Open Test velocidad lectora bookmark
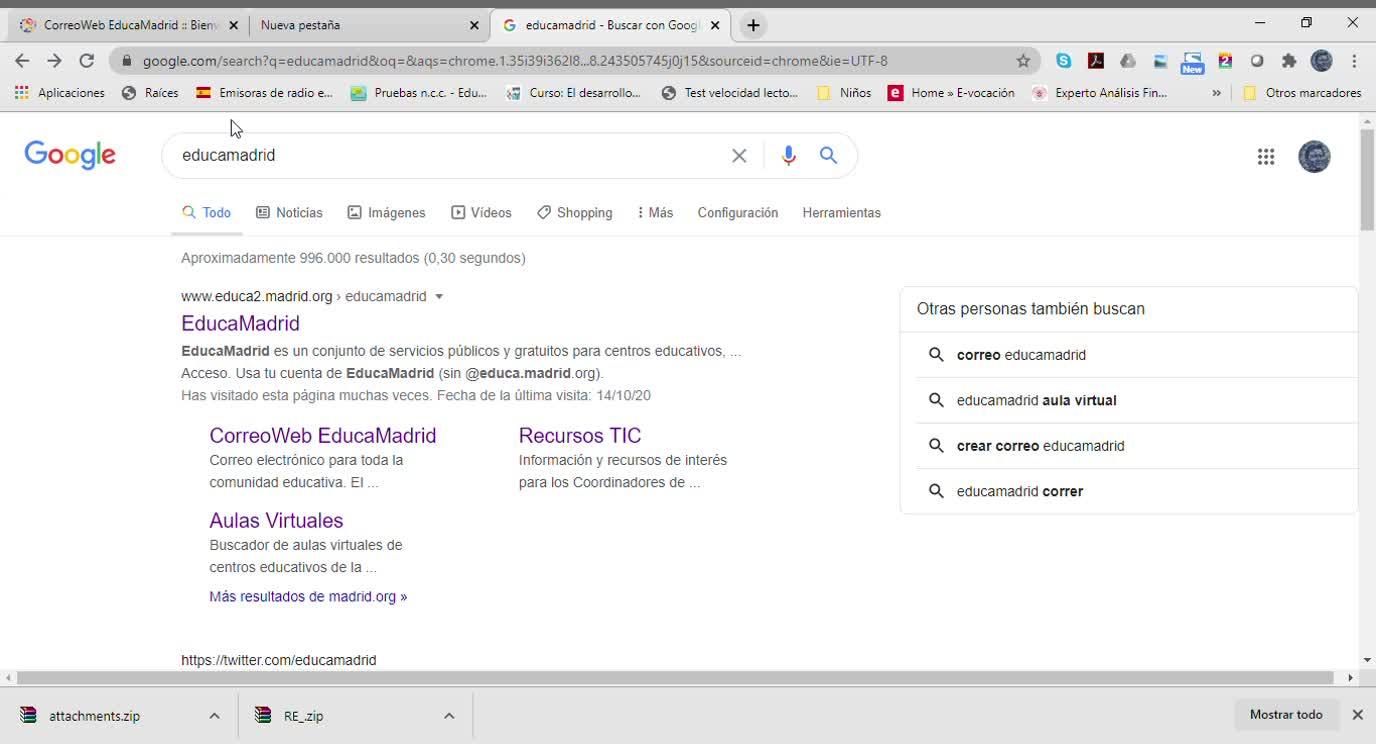Image resolution: width=1376 pixels, height=744 pixels. (730, 93)
